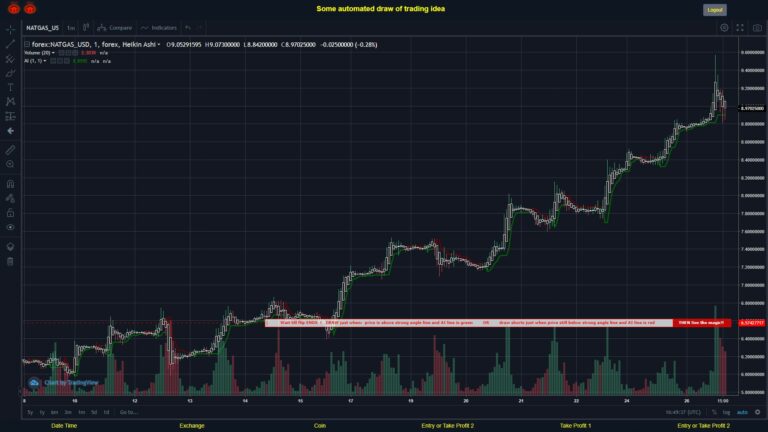Select the crosshair cursor tool
The width and height of the screenshot is (768, 432).
tap(10, 30)
